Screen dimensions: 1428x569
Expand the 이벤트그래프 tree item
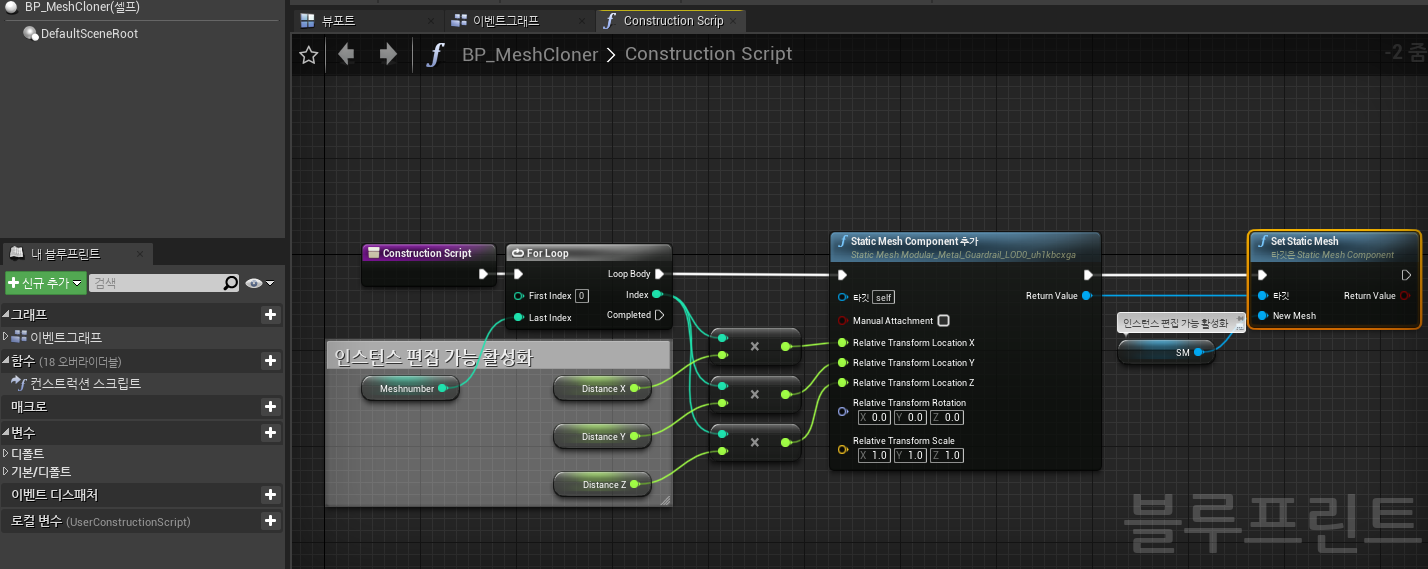click(x=6, y=337)
